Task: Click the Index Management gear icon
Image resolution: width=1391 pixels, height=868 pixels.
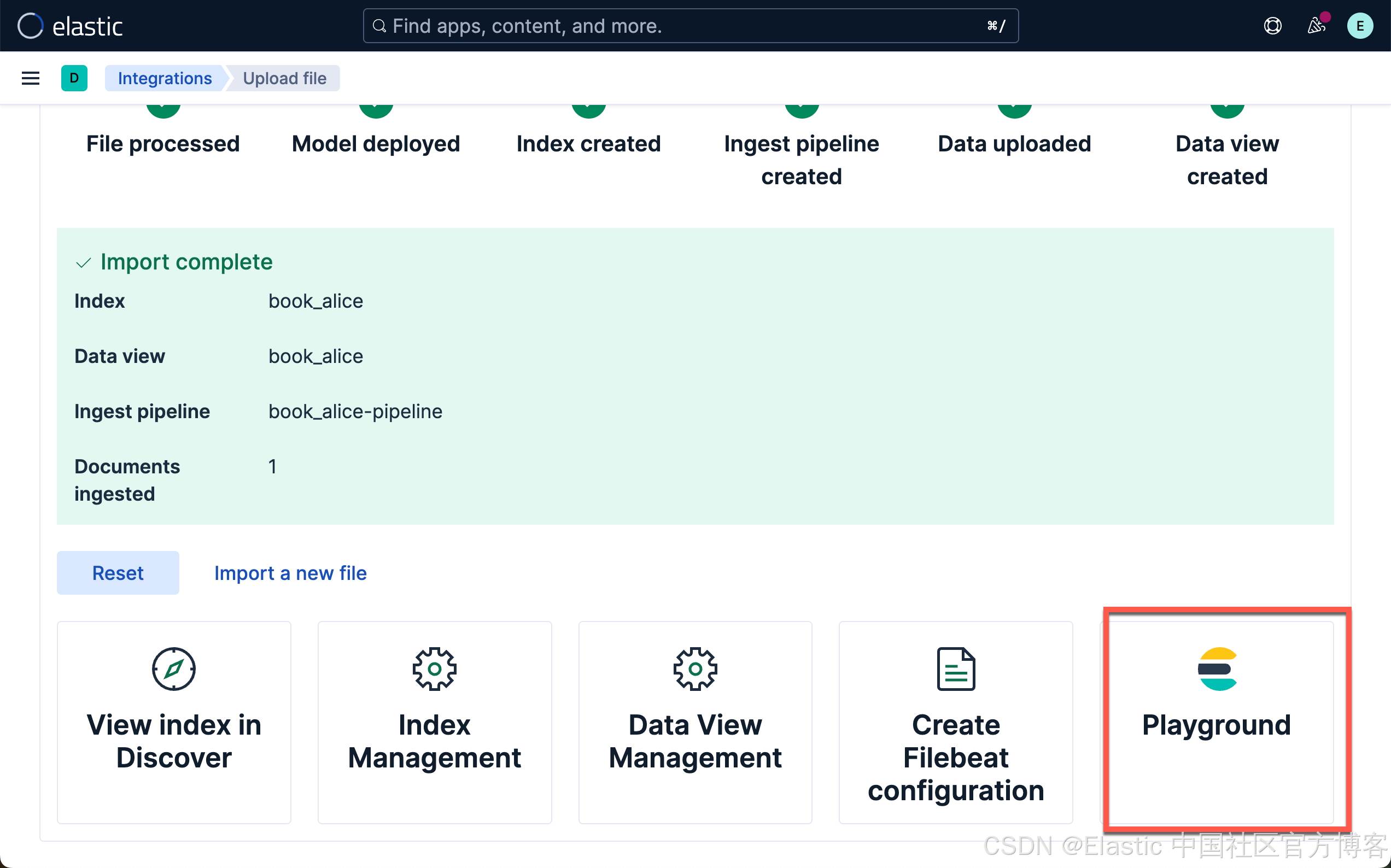Action: coord(434,669)
